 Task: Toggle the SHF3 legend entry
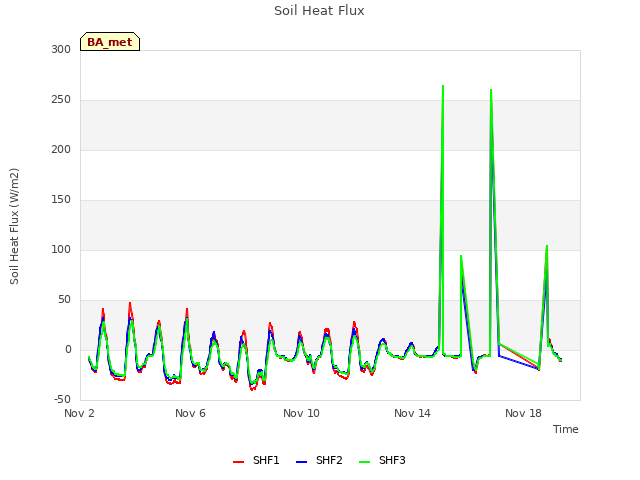coord(382,461)
